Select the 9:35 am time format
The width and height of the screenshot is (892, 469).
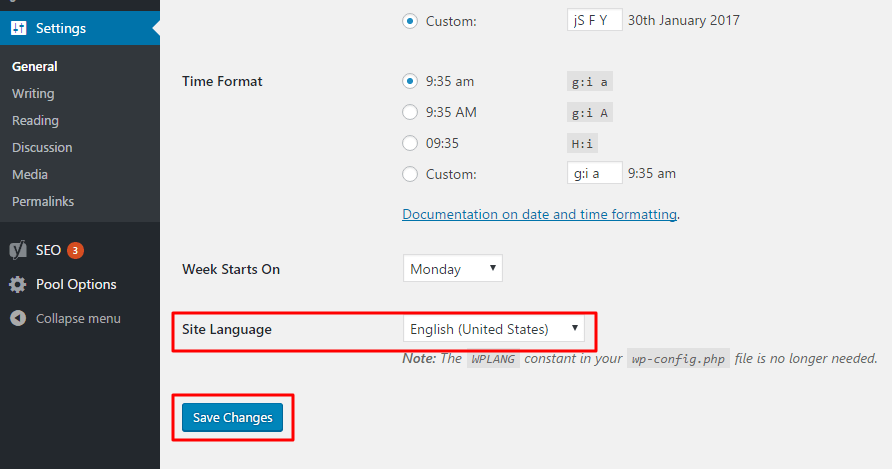click(410, 81)
